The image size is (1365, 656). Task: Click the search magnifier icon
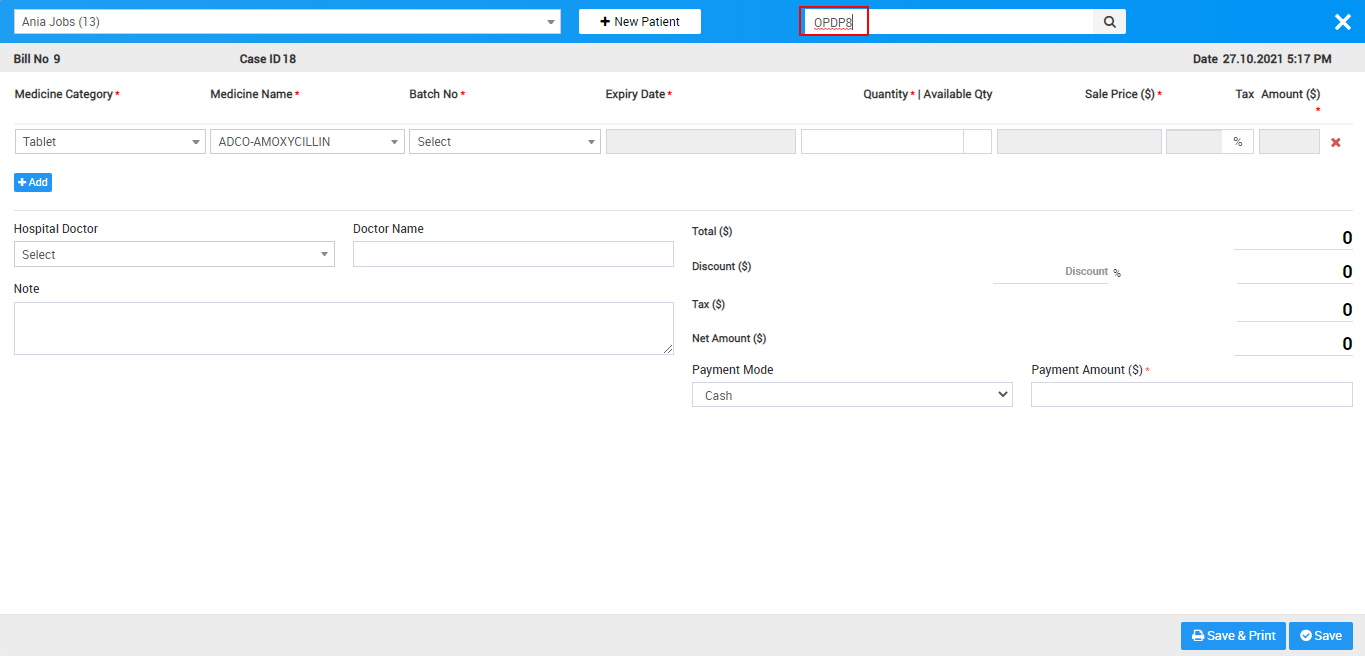pos(1108,21)
